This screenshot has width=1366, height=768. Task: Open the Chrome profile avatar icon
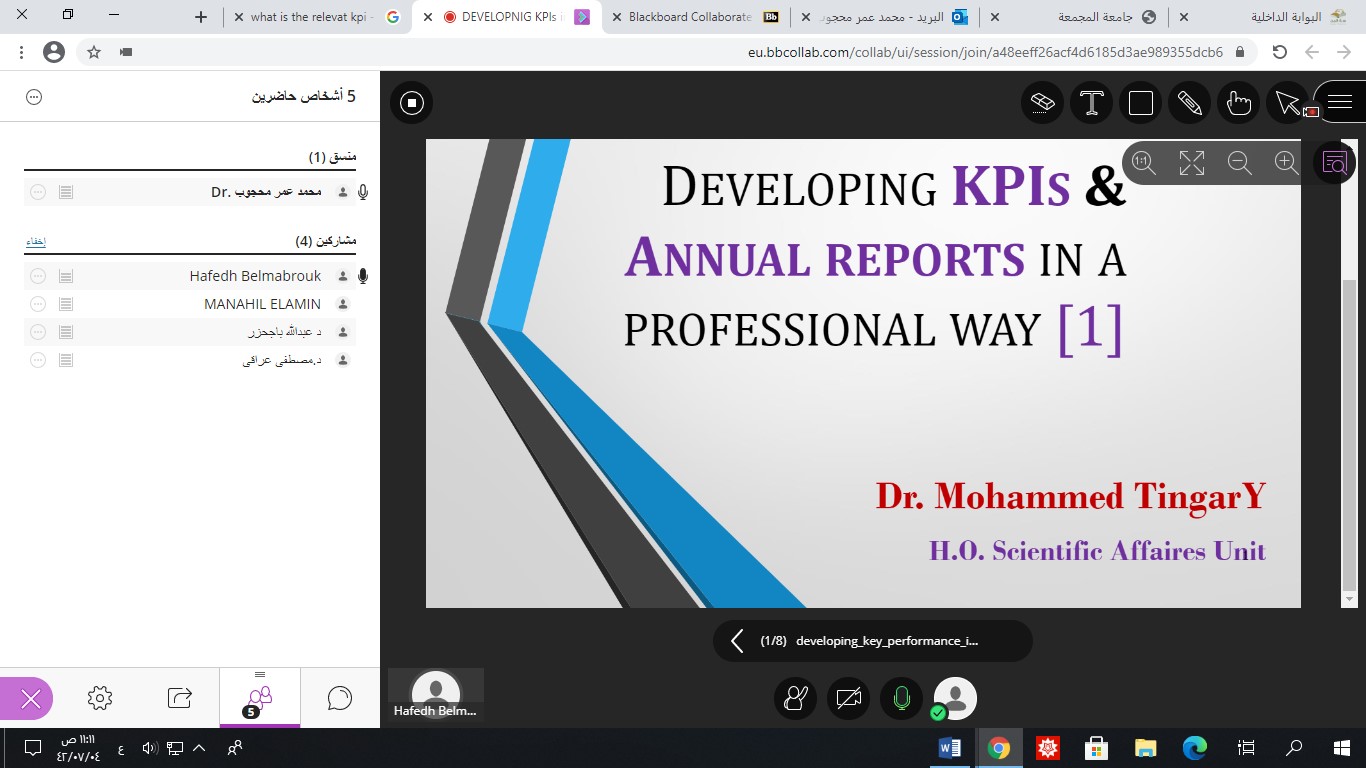pyautogui.click(x=54, y=52)
